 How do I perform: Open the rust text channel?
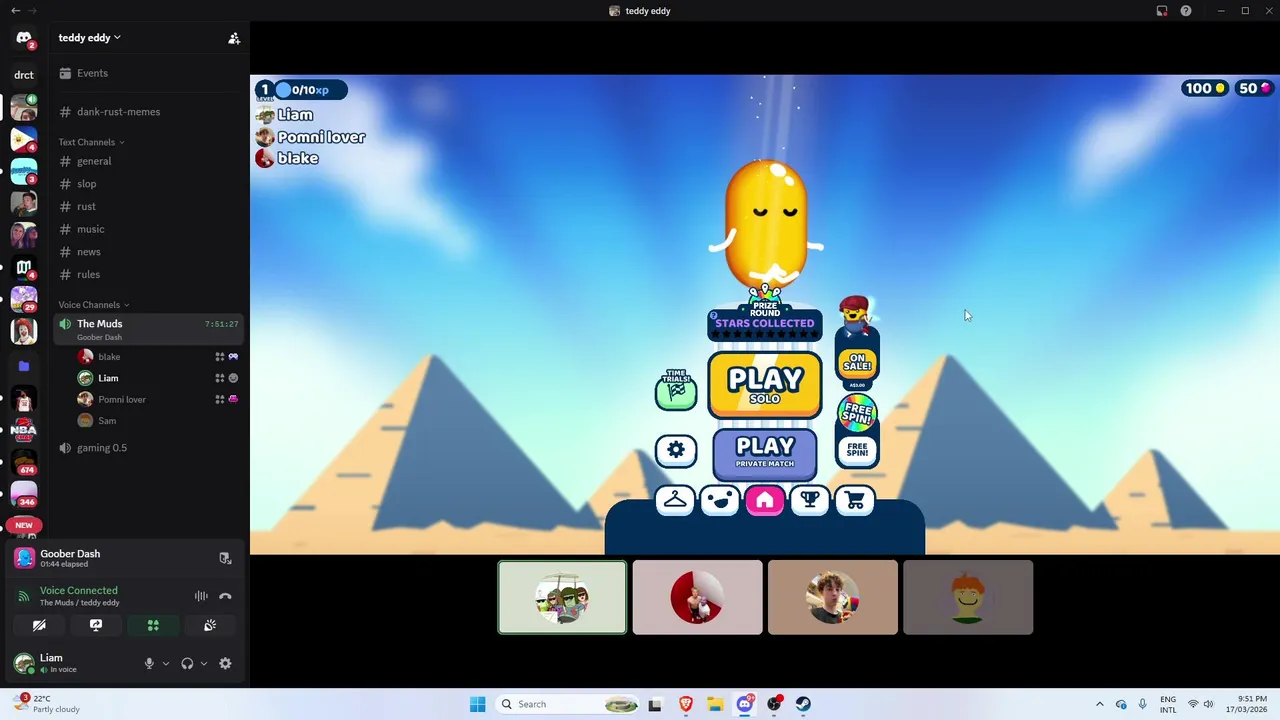point(150,206)
